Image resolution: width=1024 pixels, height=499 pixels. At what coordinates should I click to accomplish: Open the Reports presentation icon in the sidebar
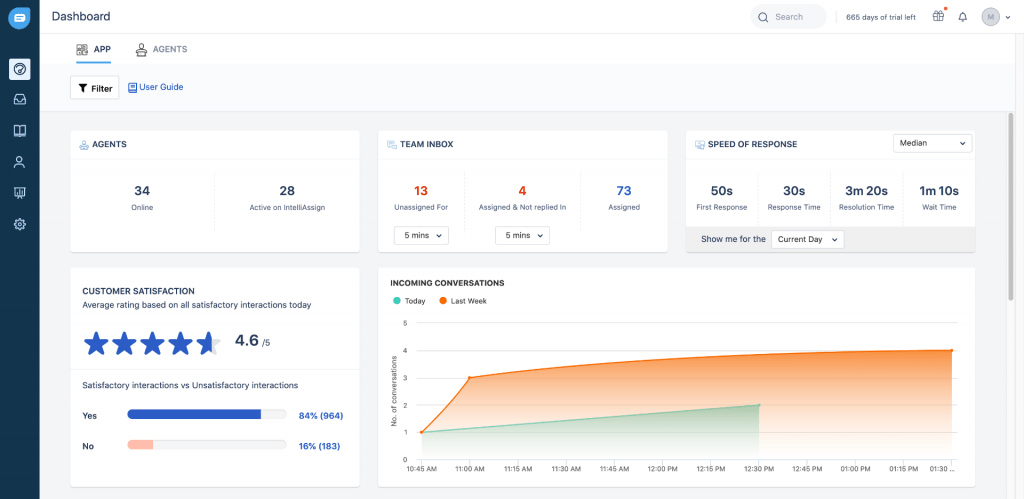19,193
